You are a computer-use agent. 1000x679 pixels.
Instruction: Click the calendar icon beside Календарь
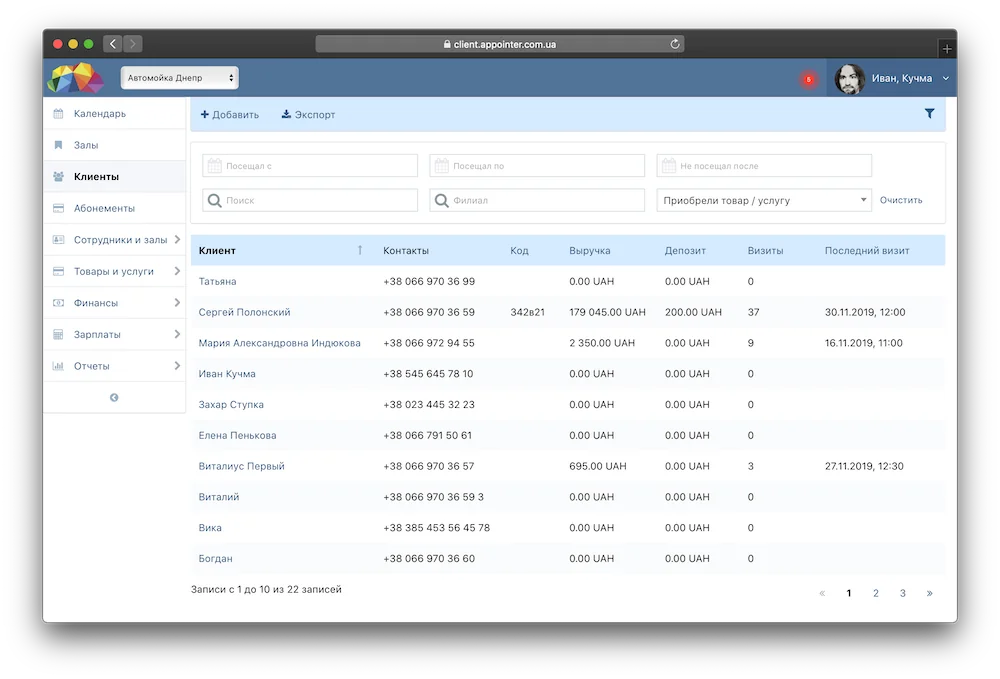[x=58, y=113]
